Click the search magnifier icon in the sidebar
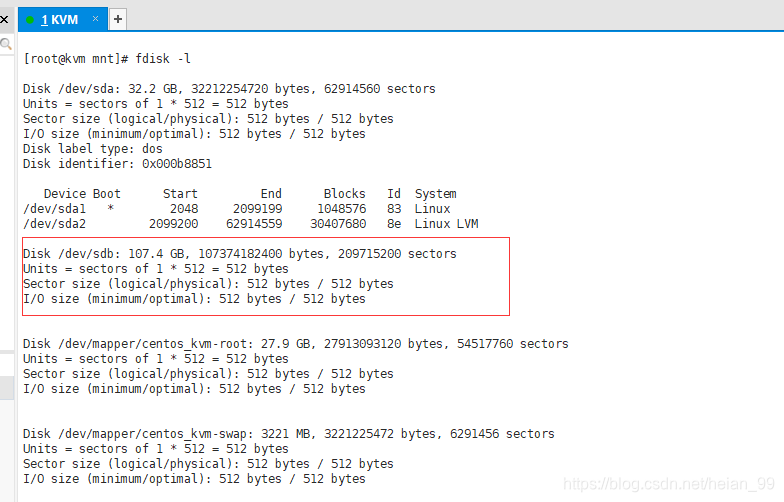The image size is (784, 502). tap(6, 44)
